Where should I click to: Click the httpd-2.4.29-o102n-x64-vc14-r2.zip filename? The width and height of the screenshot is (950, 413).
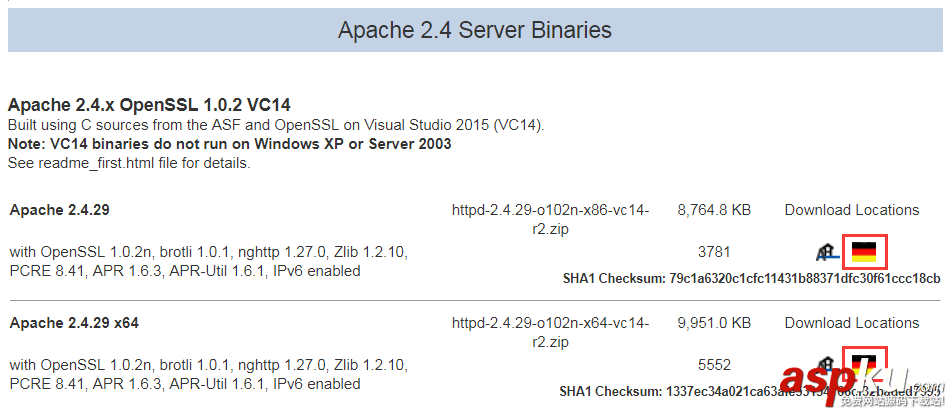pos(550,332)
